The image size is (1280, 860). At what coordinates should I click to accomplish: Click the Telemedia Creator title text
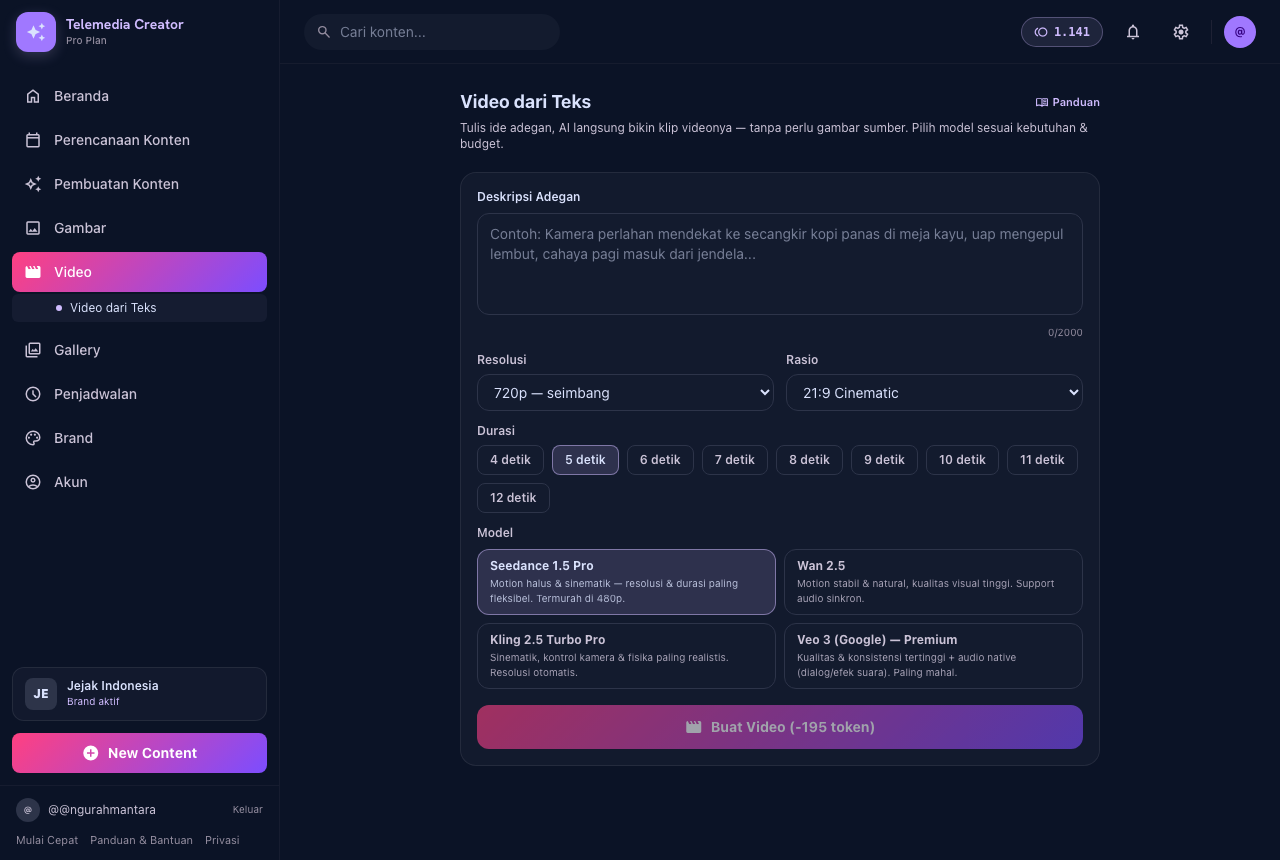click(x=125, y=24)
